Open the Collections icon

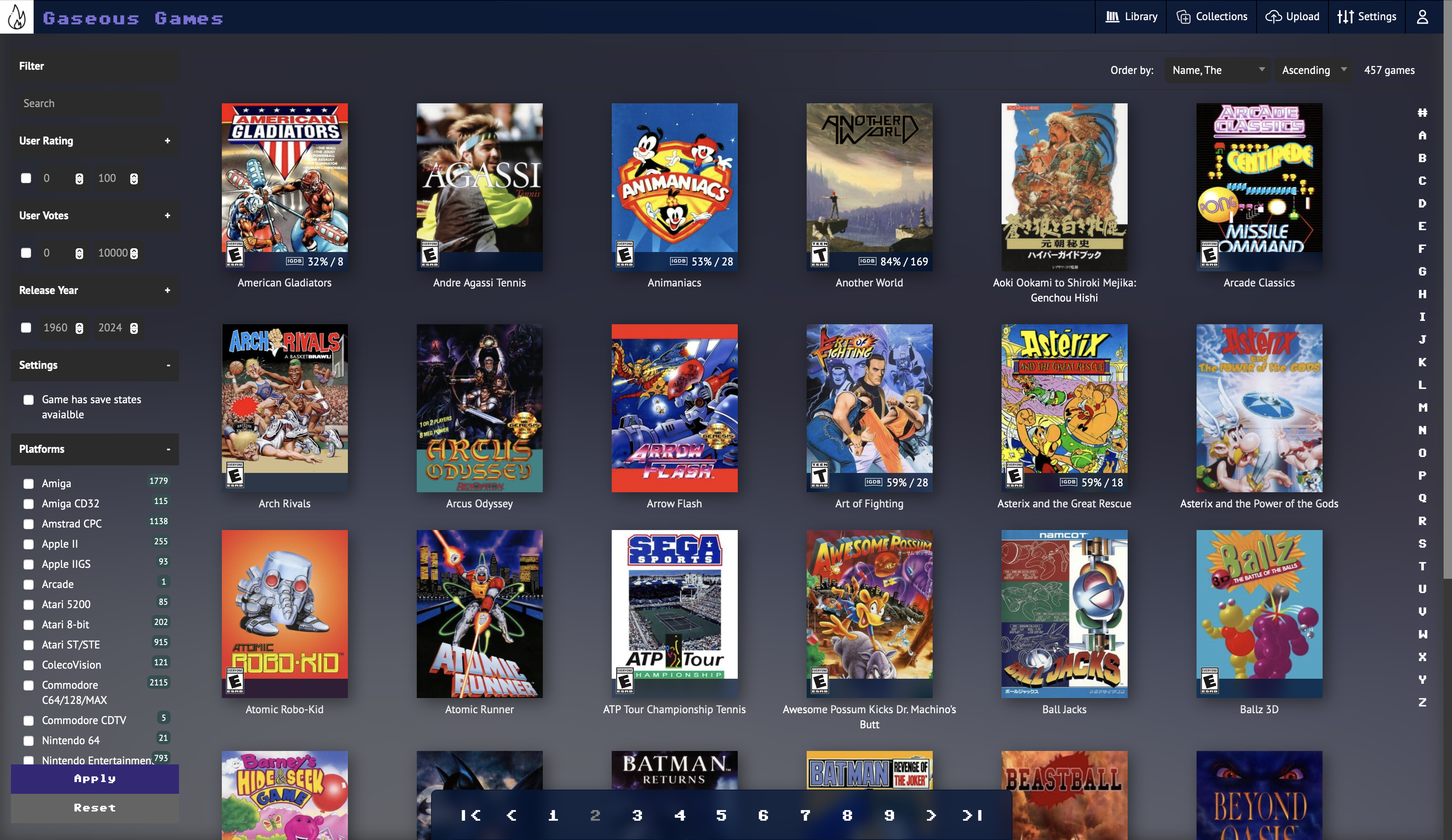click(1183, 17)
